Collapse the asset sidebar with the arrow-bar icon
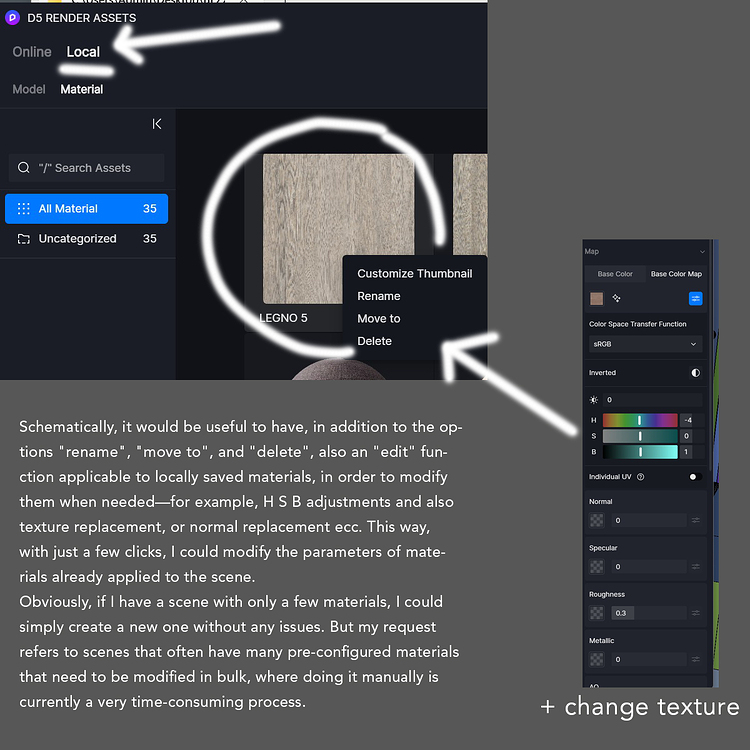This screenshot has width=750, height=750. (157, 124)
